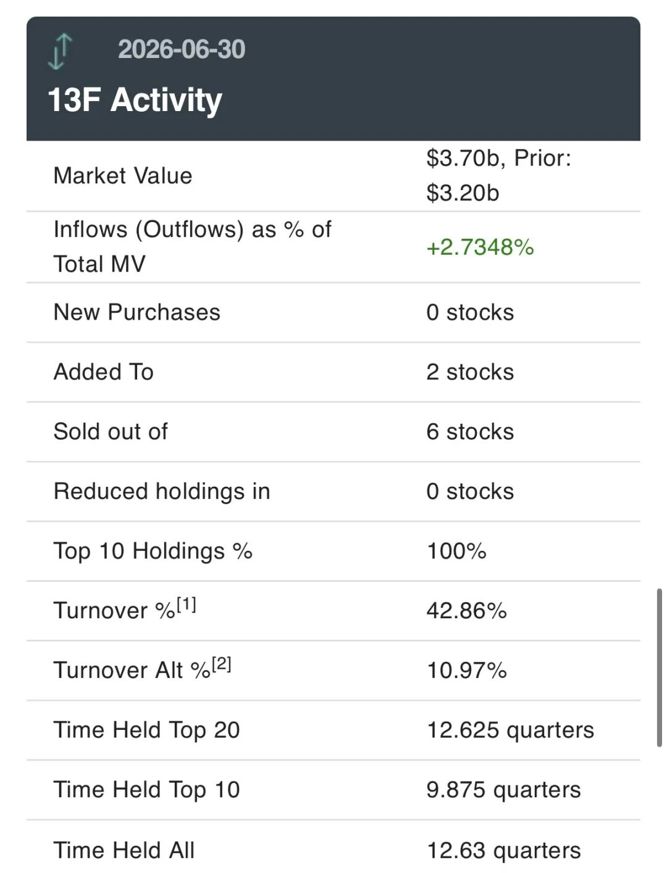The image size is (667, 873).
Task: Click the Added To 2 stocks value
Action: [x=470, y=372]
